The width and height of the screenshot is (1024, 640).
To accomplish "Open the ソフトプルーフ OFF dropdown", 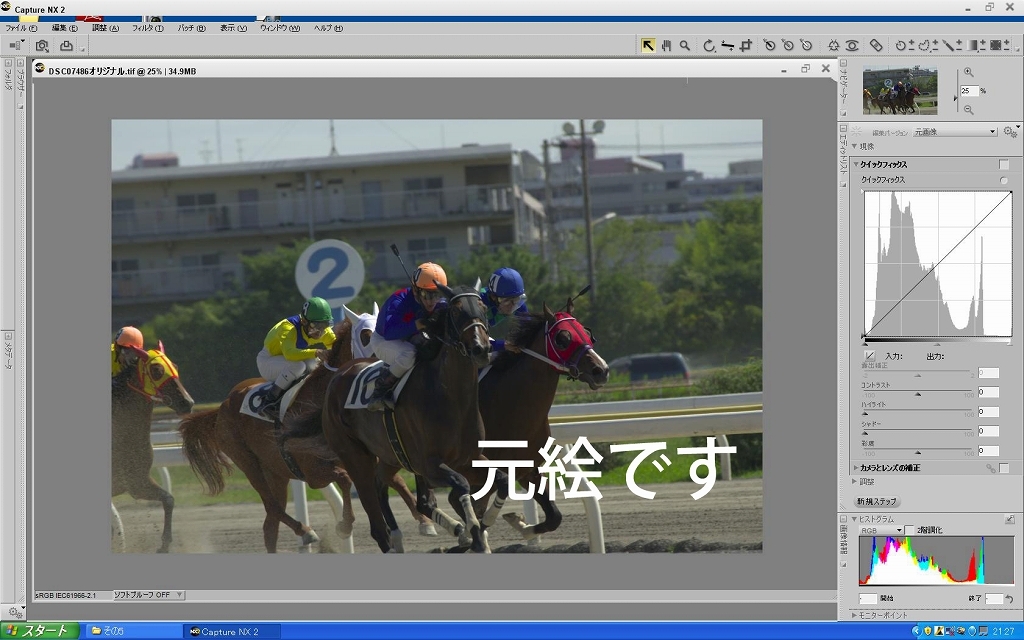I will (149, 595).
